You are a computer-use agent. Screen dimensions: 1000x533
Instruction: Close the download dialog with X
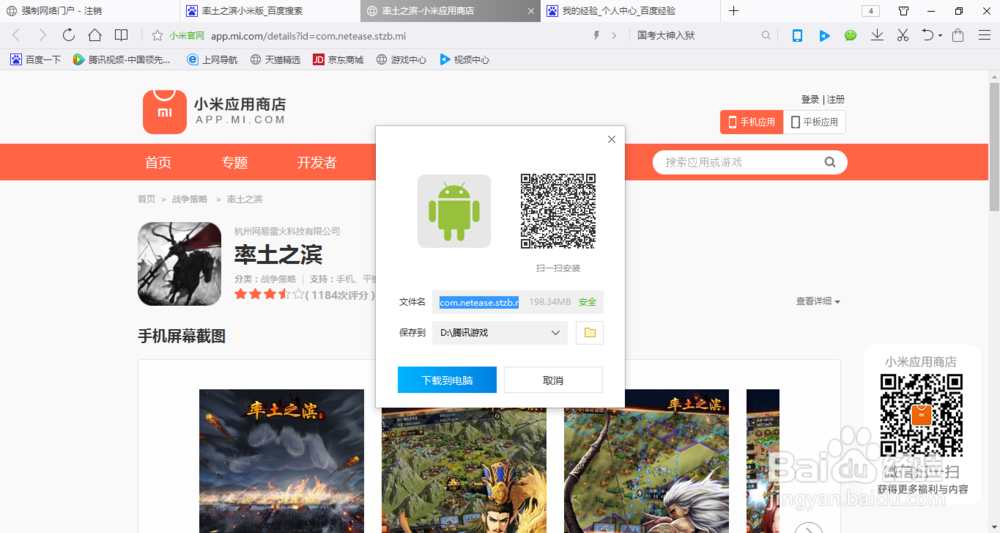612,139
